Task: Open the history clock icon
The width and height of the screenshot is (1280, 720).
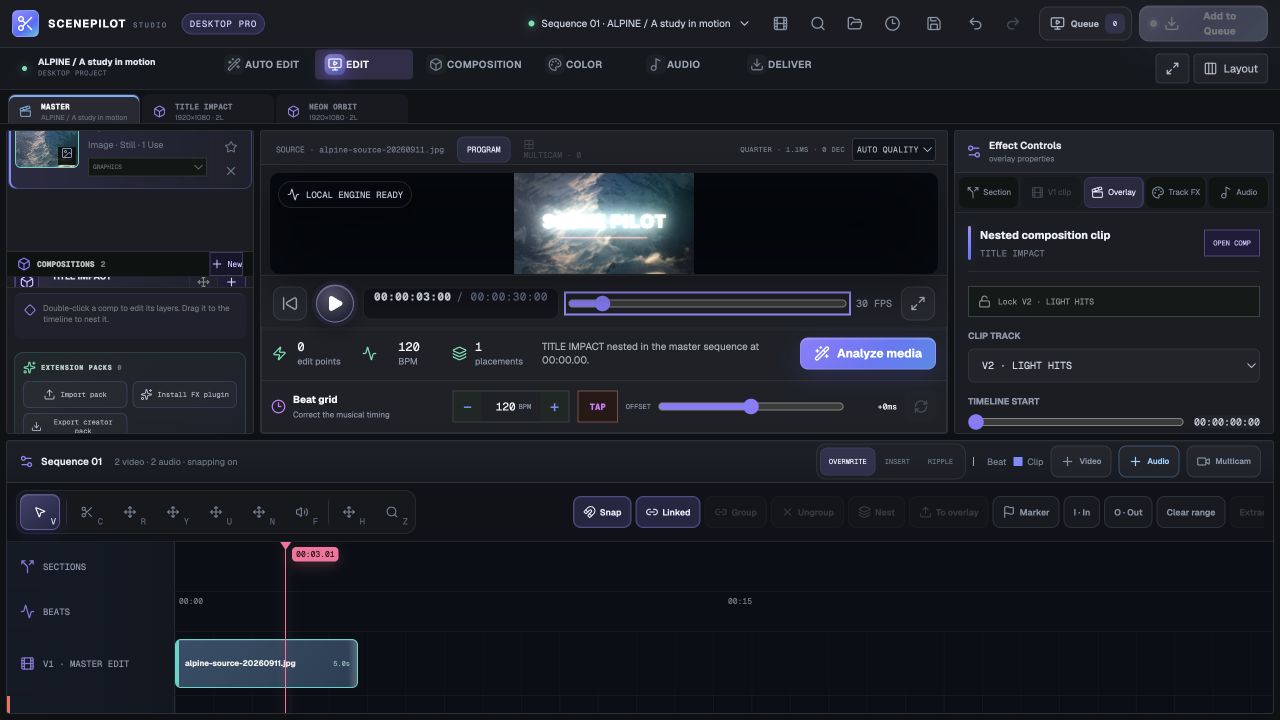Action: click(892, 24)
